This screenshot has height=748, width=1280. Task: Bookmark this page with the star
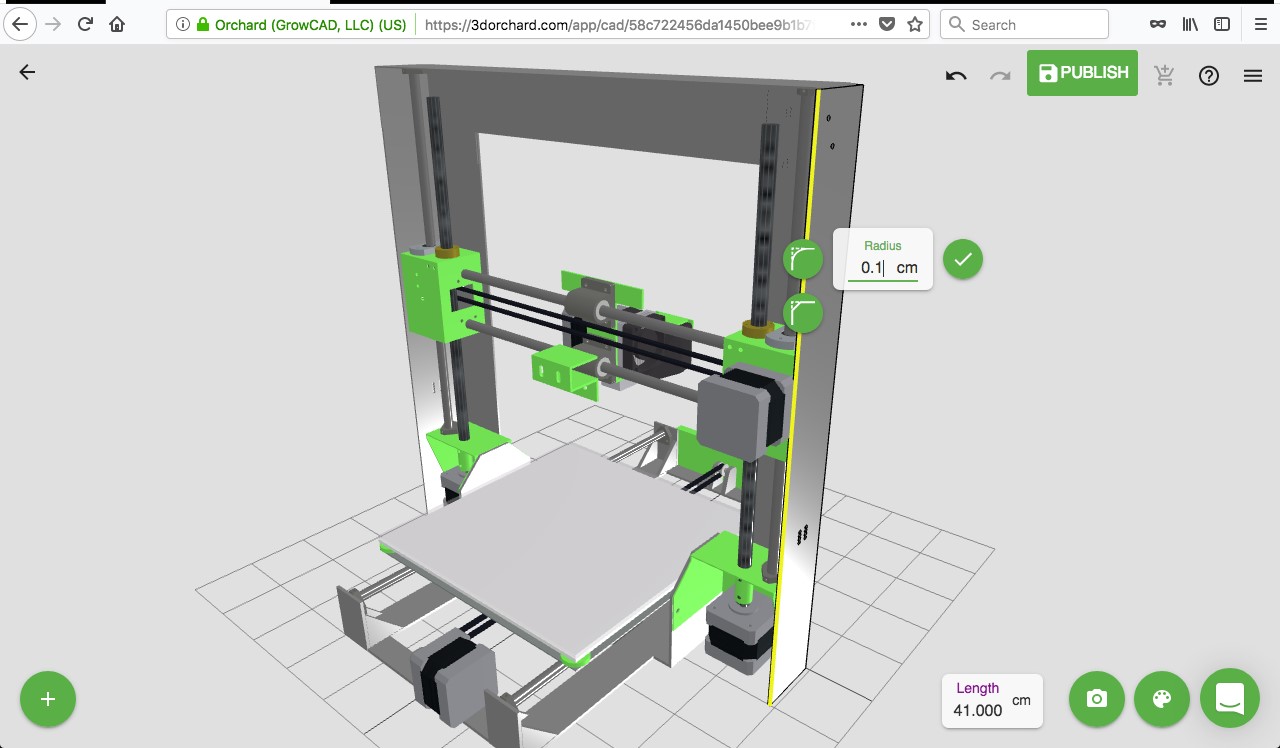tap(915, 24)
